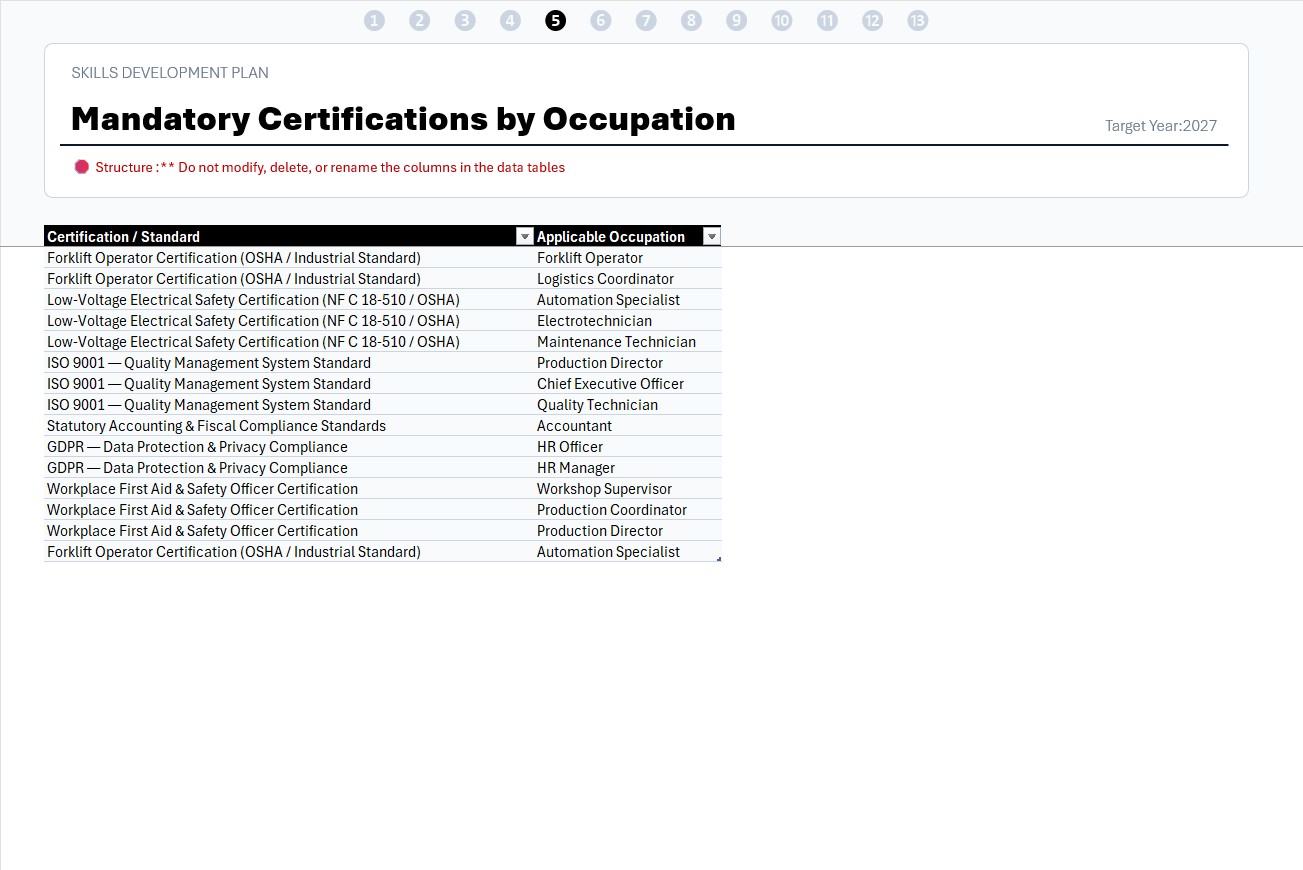
Task: Select ISO 9001 cell in Quality Technician row
Action: point(289,405)
